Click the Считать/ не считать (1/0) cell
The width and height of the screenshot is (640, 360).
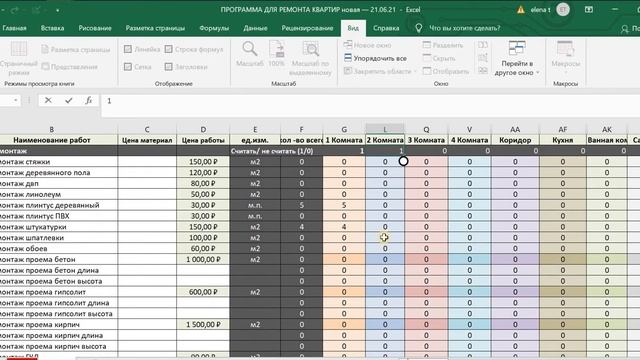click(x=272, y=151)
